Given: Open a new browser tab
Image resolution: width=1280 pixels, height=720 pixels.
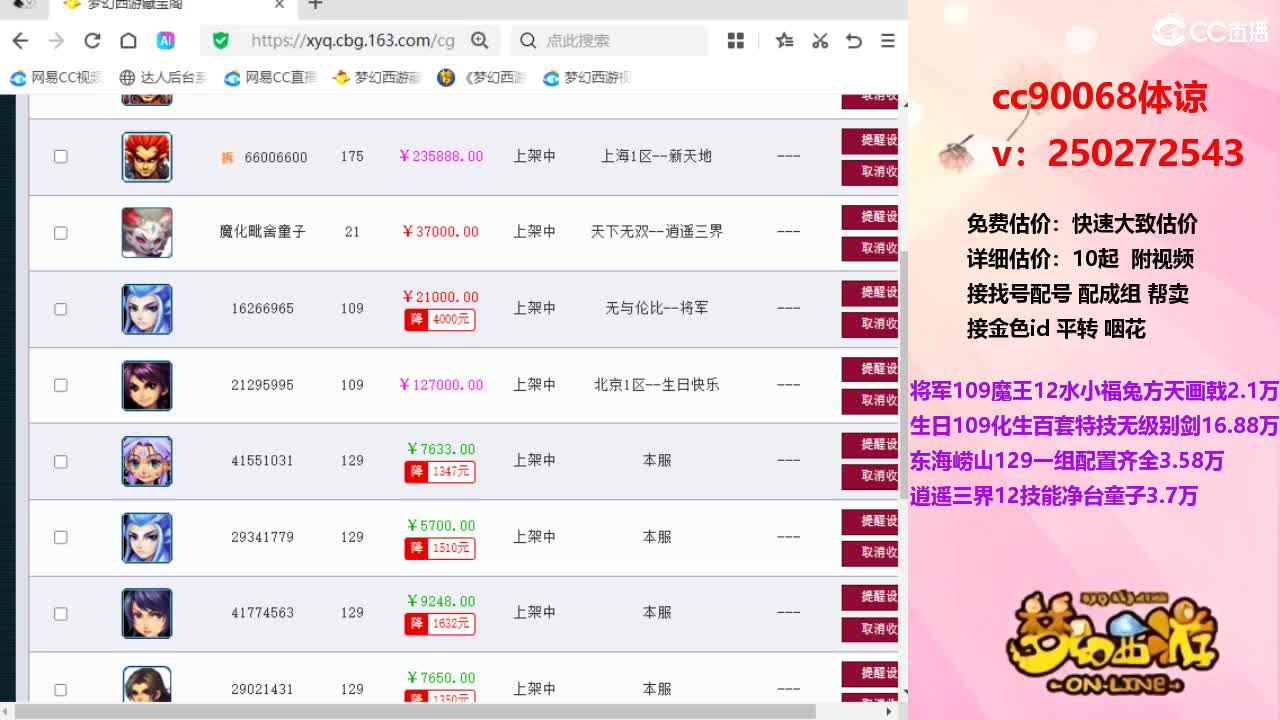Looking at the screenshot, I should click(x=315, y=5).
